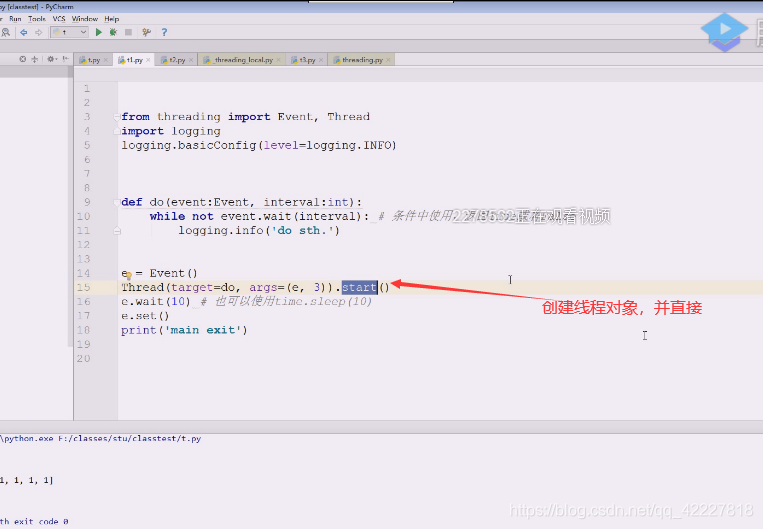Viewport: 763px width, 529px height.
Task: Click line number 20 in gutter
Action: [x=84, y=359]
